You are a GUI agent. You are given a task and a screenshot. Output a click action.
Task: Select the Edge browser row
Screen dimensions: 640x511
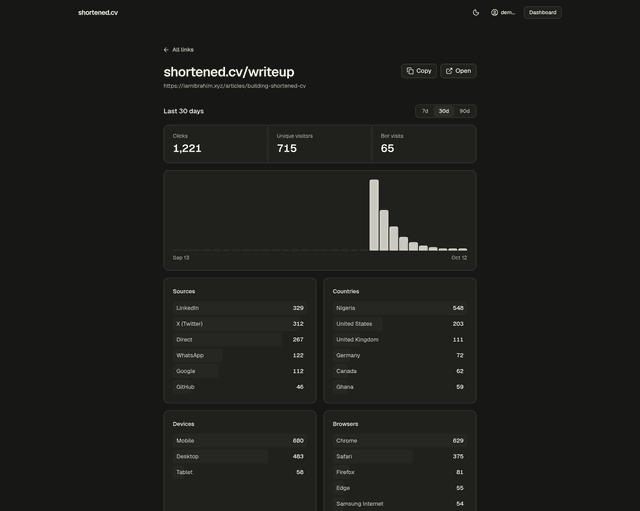[x=400, y=488]
